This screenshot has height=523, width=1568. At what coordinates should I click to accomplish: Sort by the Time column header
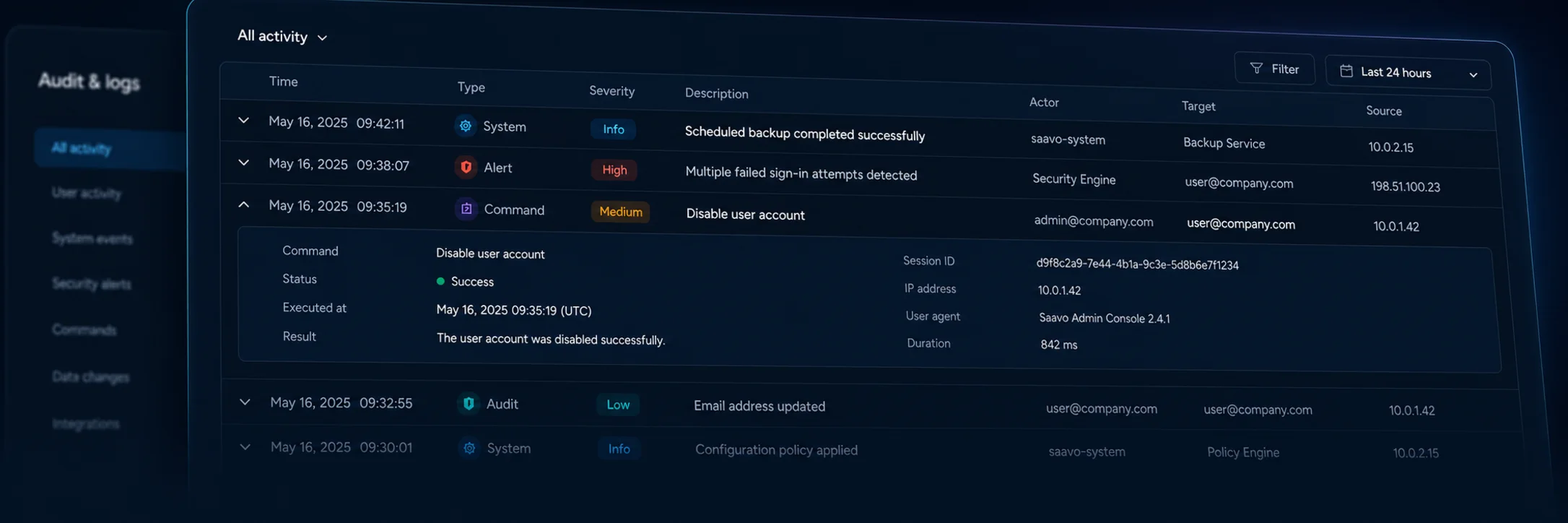[284, 82]
